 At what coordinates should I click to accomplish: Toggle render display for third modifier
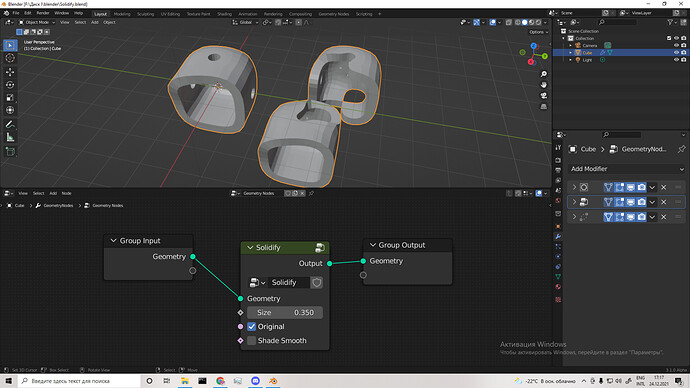(642, 217)
